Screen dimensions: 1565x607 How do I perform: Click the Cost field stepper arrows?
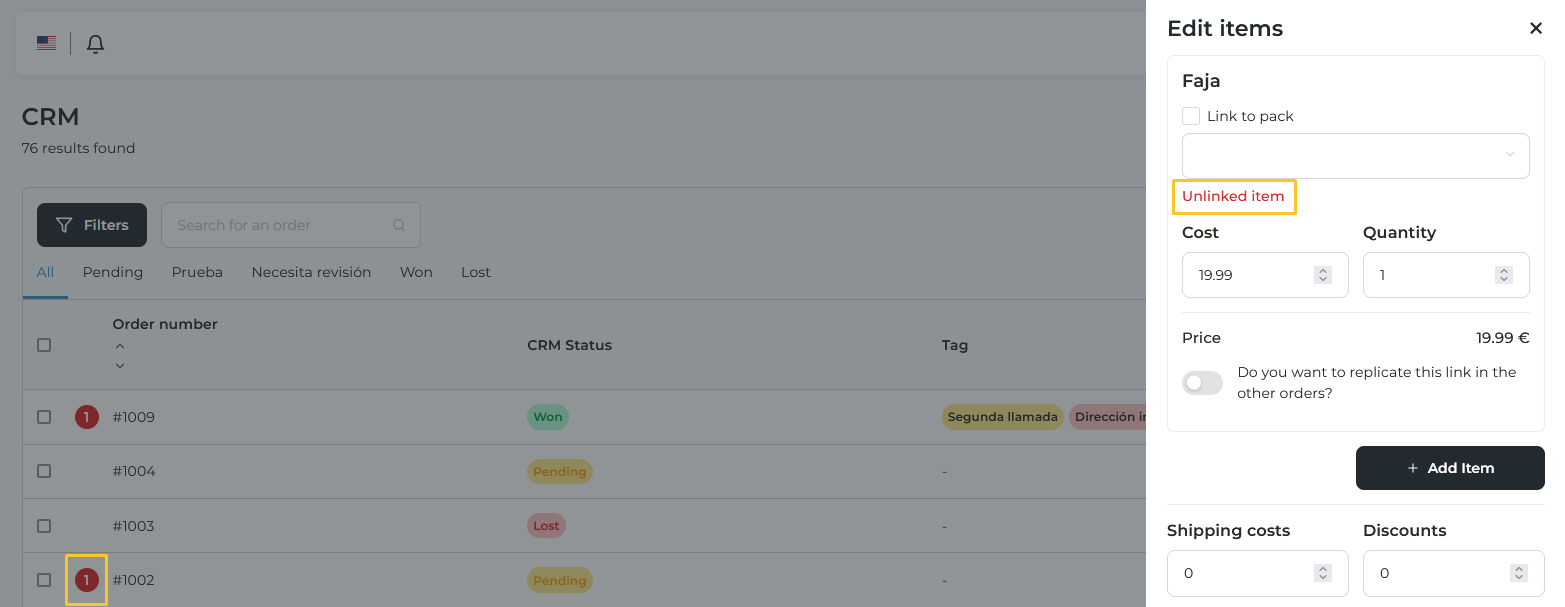tap(1323, 275)
